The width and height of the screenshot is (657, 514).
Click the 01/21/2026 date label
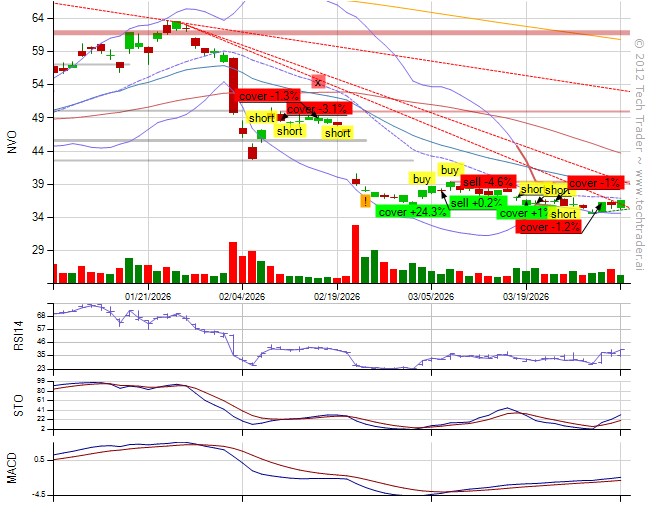146,296
